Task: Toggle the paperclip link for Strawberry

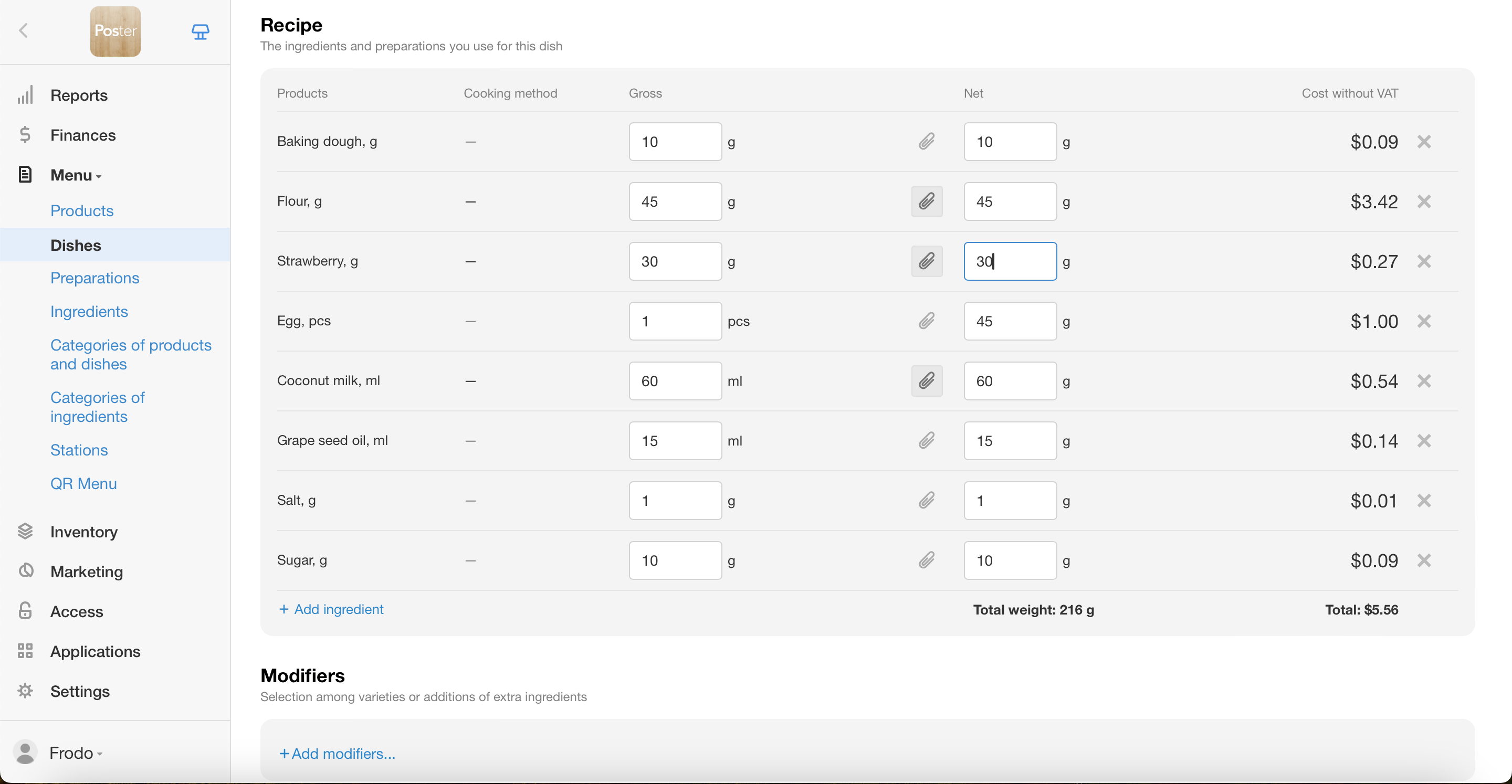Action: tap(926, 261)
